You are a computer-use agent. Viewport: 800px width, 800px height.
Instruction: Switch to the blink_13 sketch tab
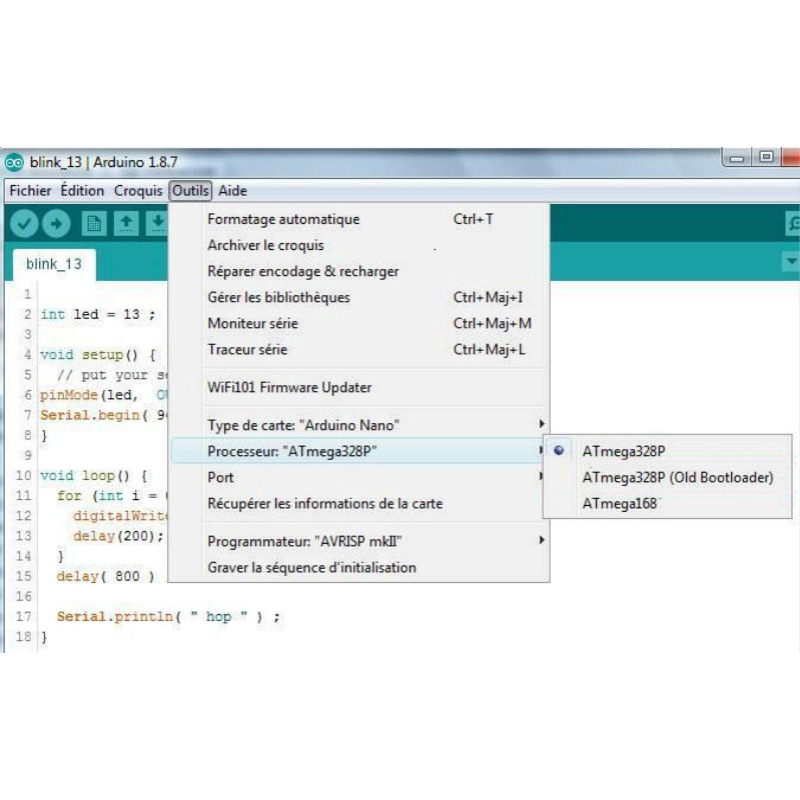coord(54,264)
